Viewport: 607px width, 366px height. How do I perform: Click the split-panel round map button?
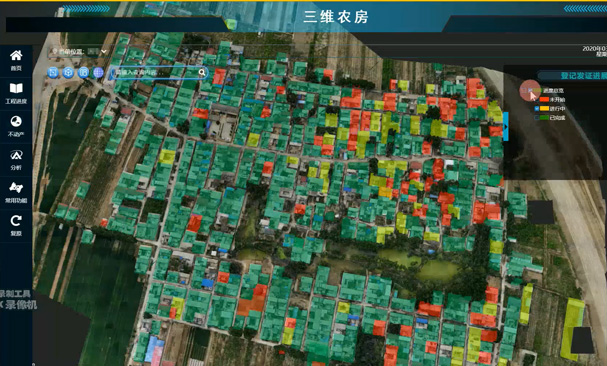click(83, 72)
